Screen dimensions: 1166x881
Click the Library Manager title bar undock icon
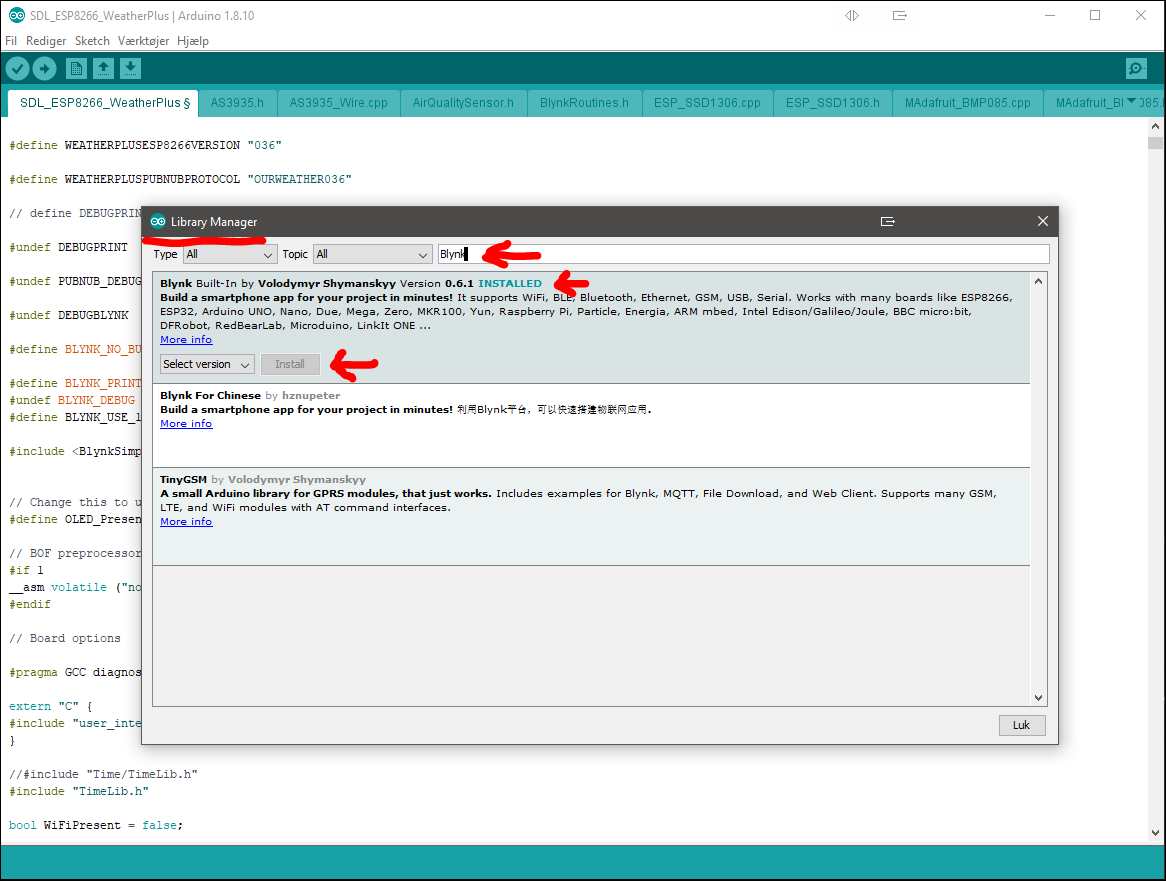point(887,222)
